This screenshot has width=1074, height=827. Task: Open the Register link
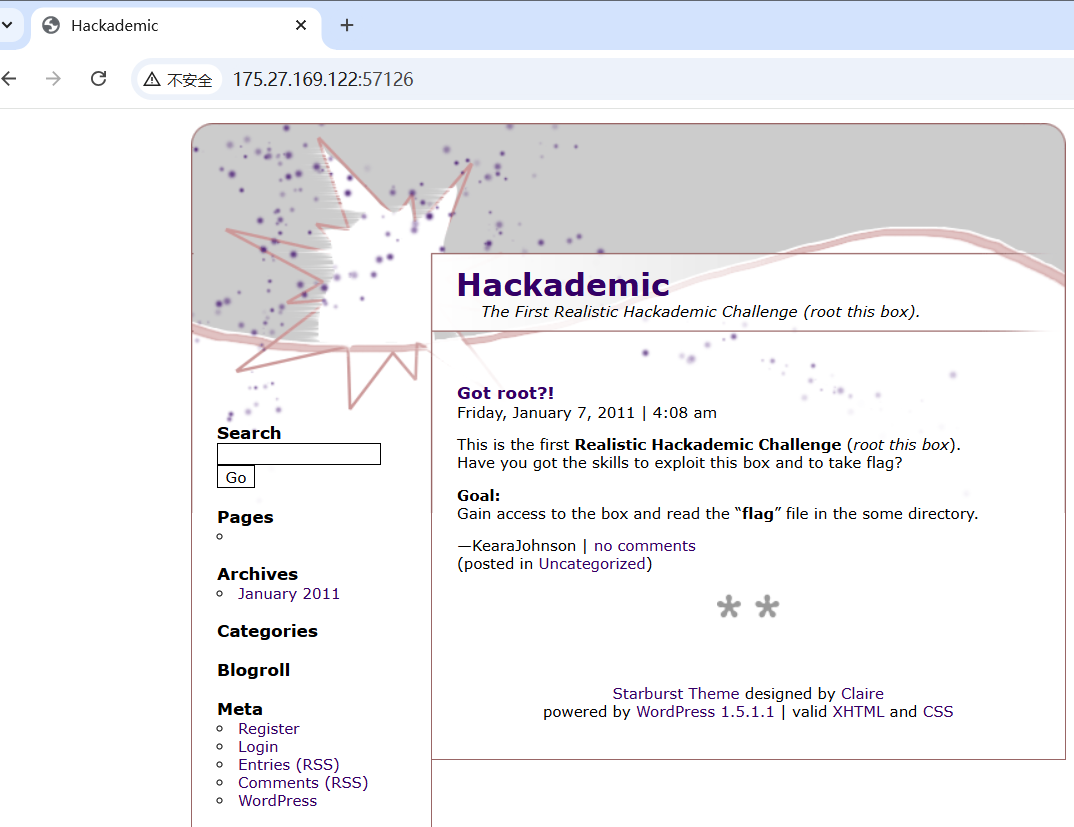[268, 729]
